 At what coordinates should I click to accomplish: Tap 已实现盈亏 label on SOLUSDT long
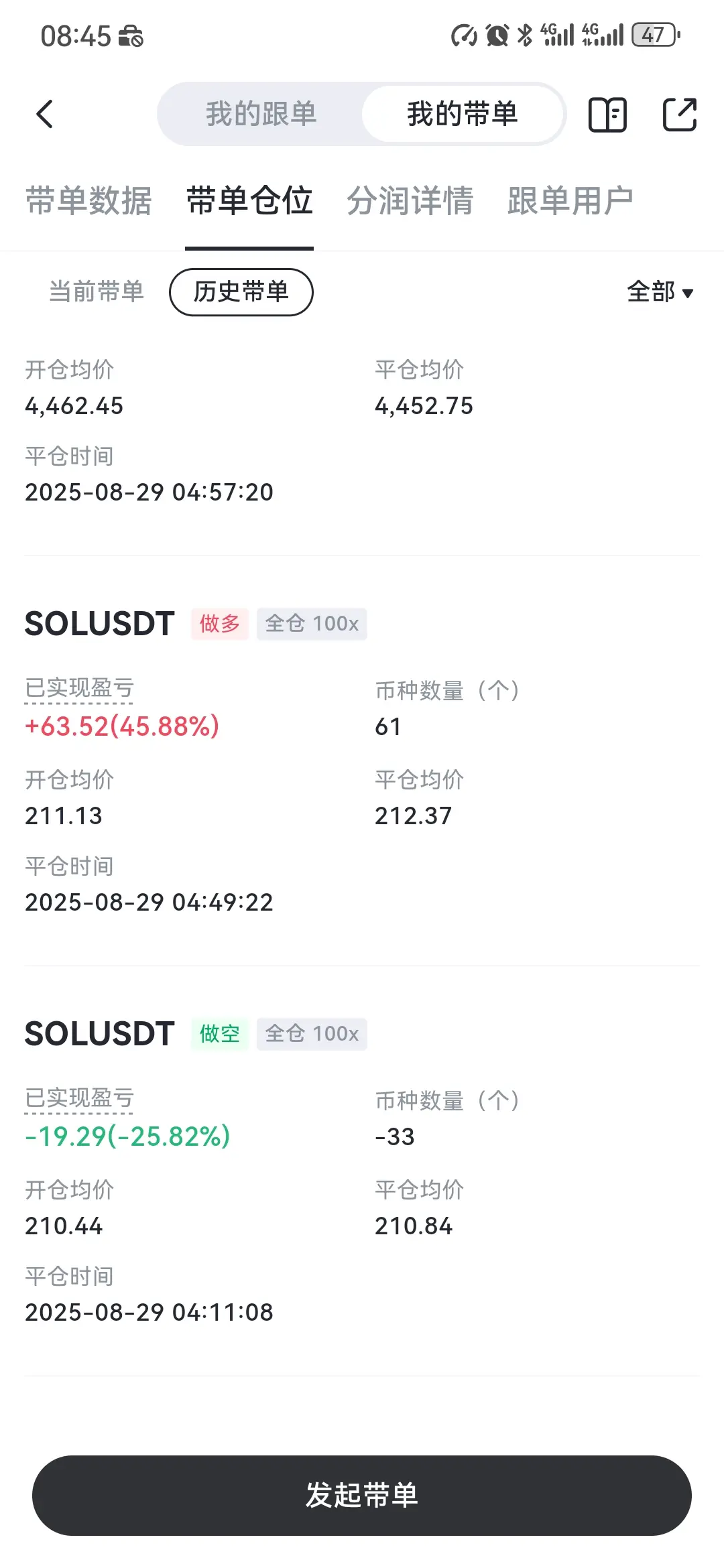click(x=79, y=688)
